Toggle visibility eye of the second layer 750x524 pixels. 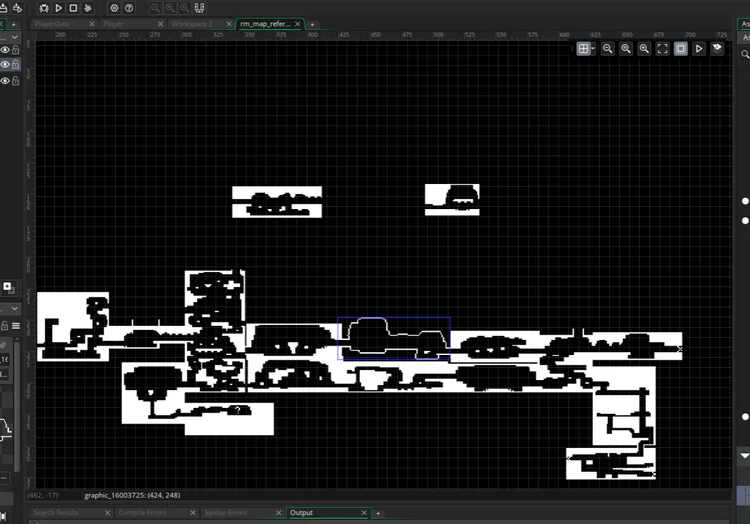5,65
